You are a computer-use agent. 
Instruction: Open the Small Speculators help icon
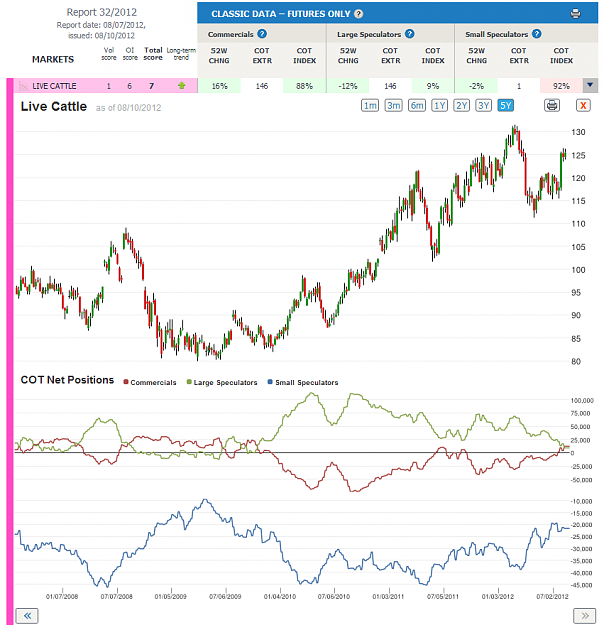537,34
